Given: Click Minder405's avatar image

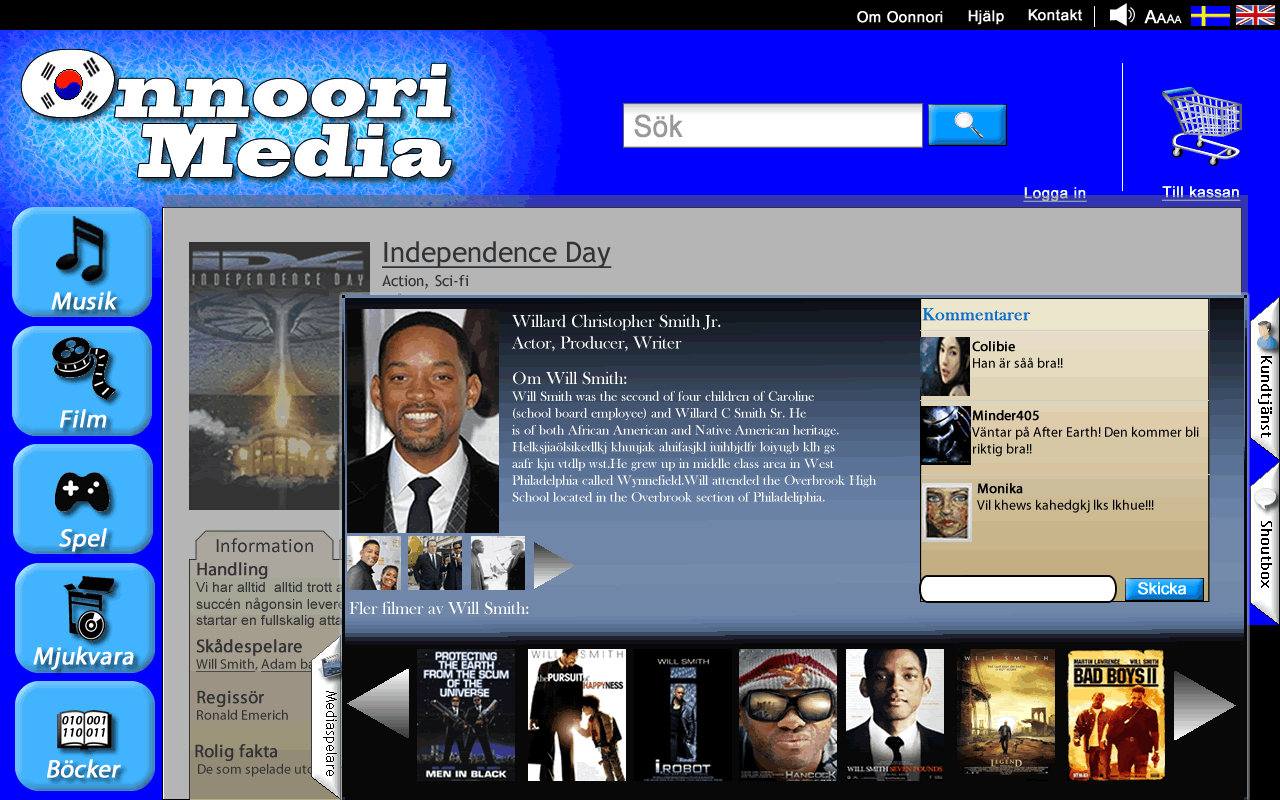Looking at the screenshot, I should click(x=945, y=435).
